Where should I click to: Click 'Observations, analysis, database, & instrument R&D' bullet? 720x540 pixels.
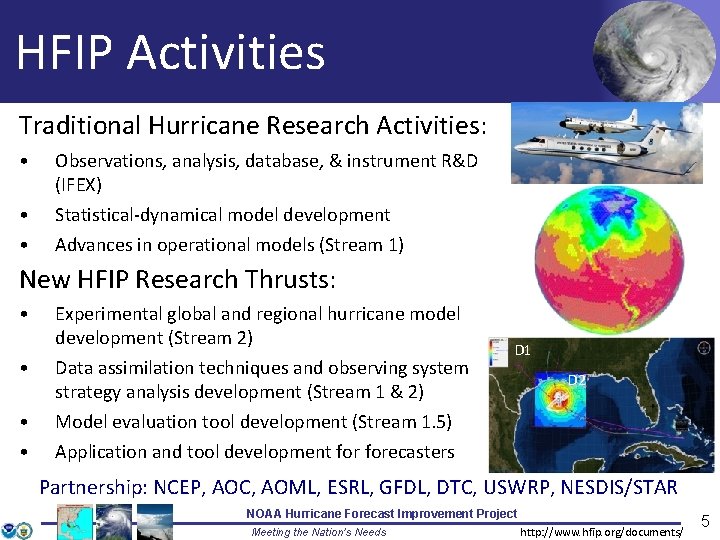pos(266,161)
